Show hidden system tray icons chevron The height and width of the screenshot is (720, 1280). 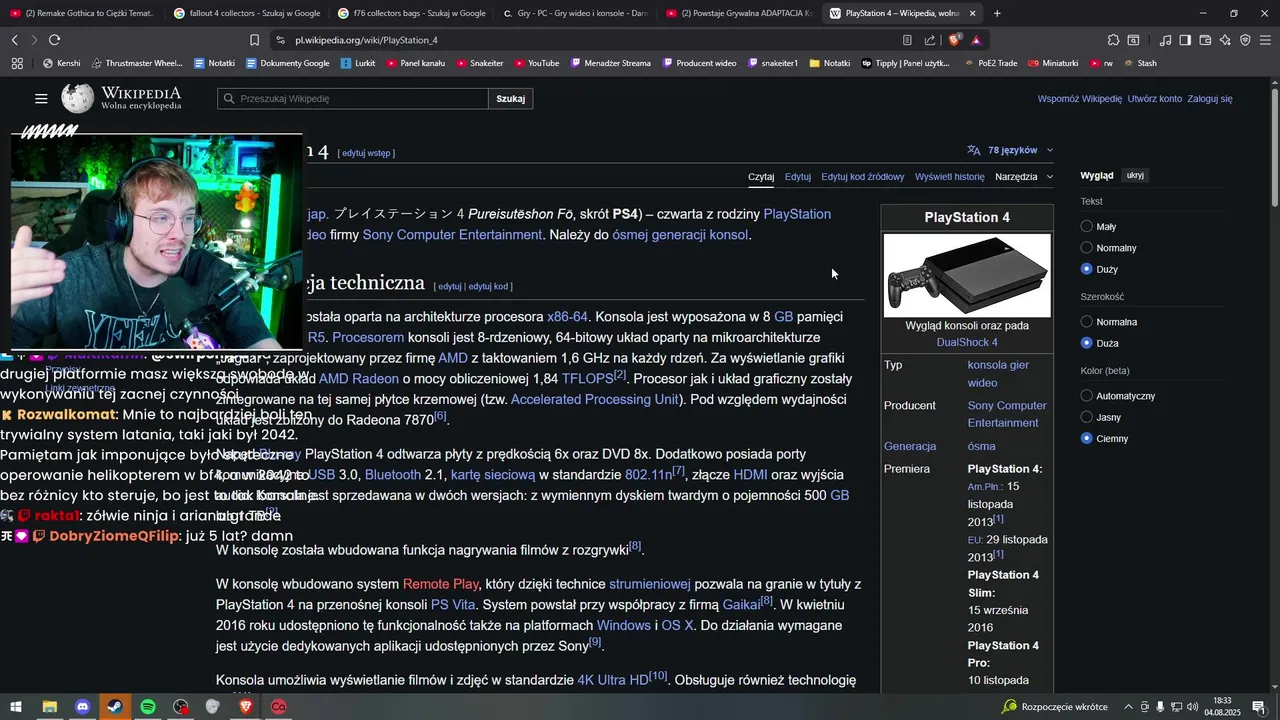click(1129, 707)
